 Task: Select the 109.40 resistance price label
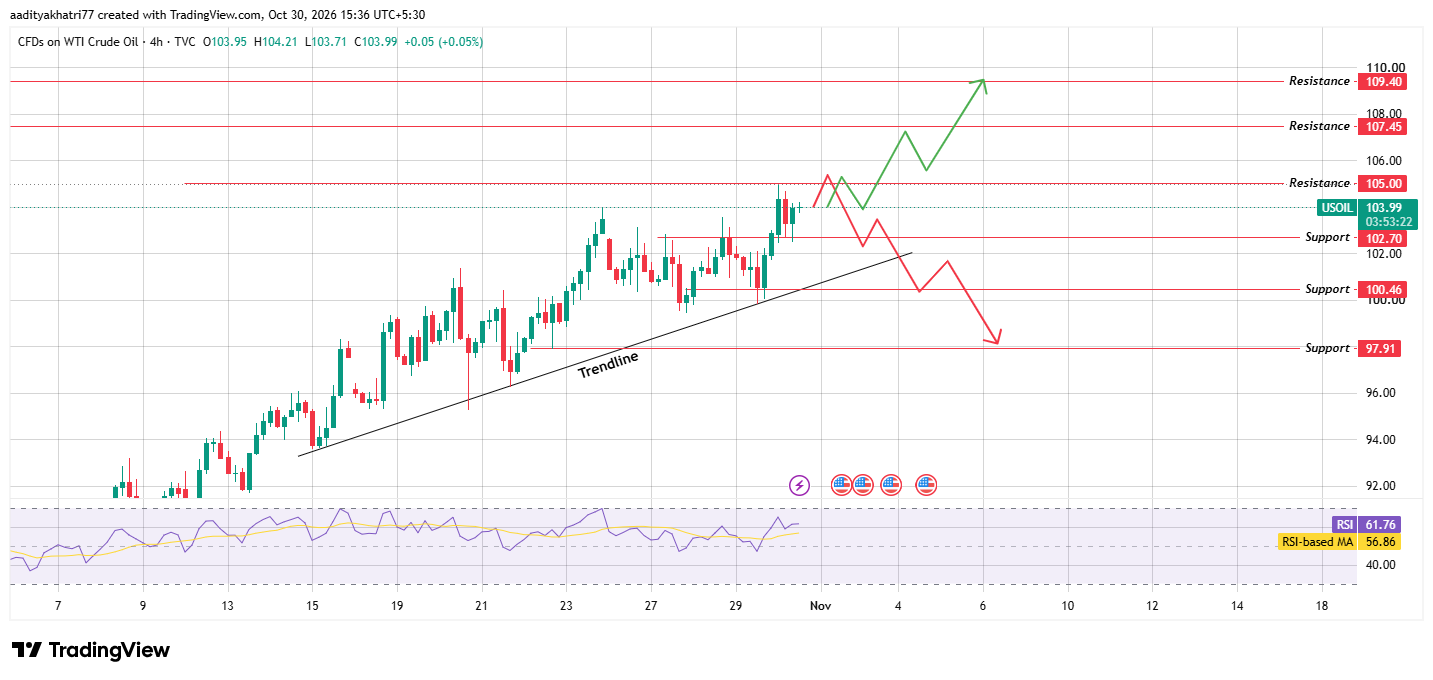[1380, 81]
